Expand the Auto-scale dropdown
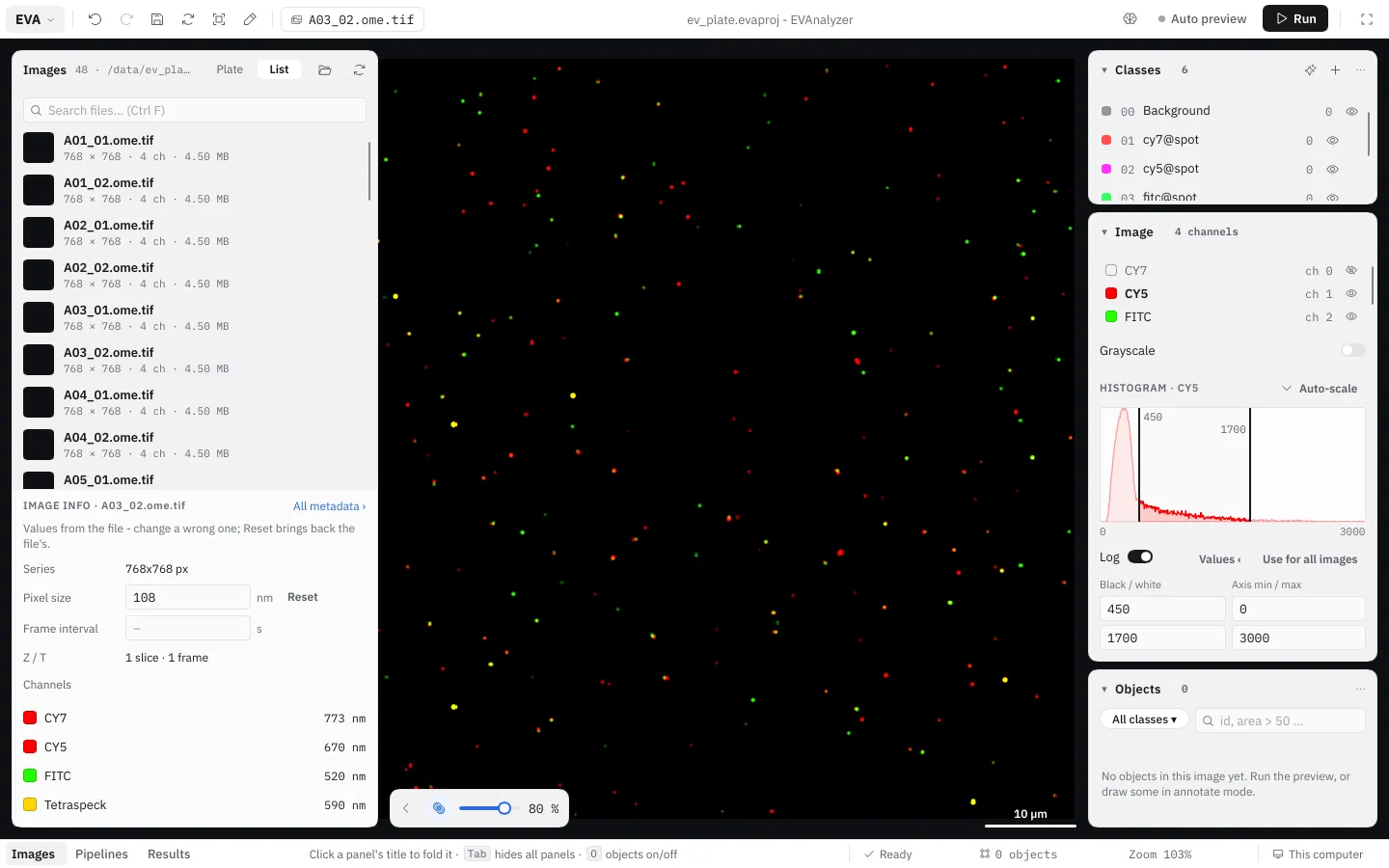Image resolution: width=1389 pixels, height=868 pixels. [1319, 389]
